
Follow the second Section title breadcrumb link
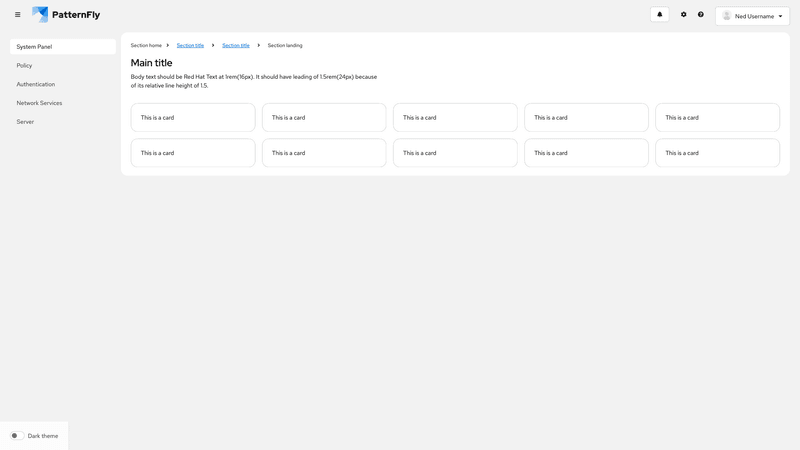236,45
